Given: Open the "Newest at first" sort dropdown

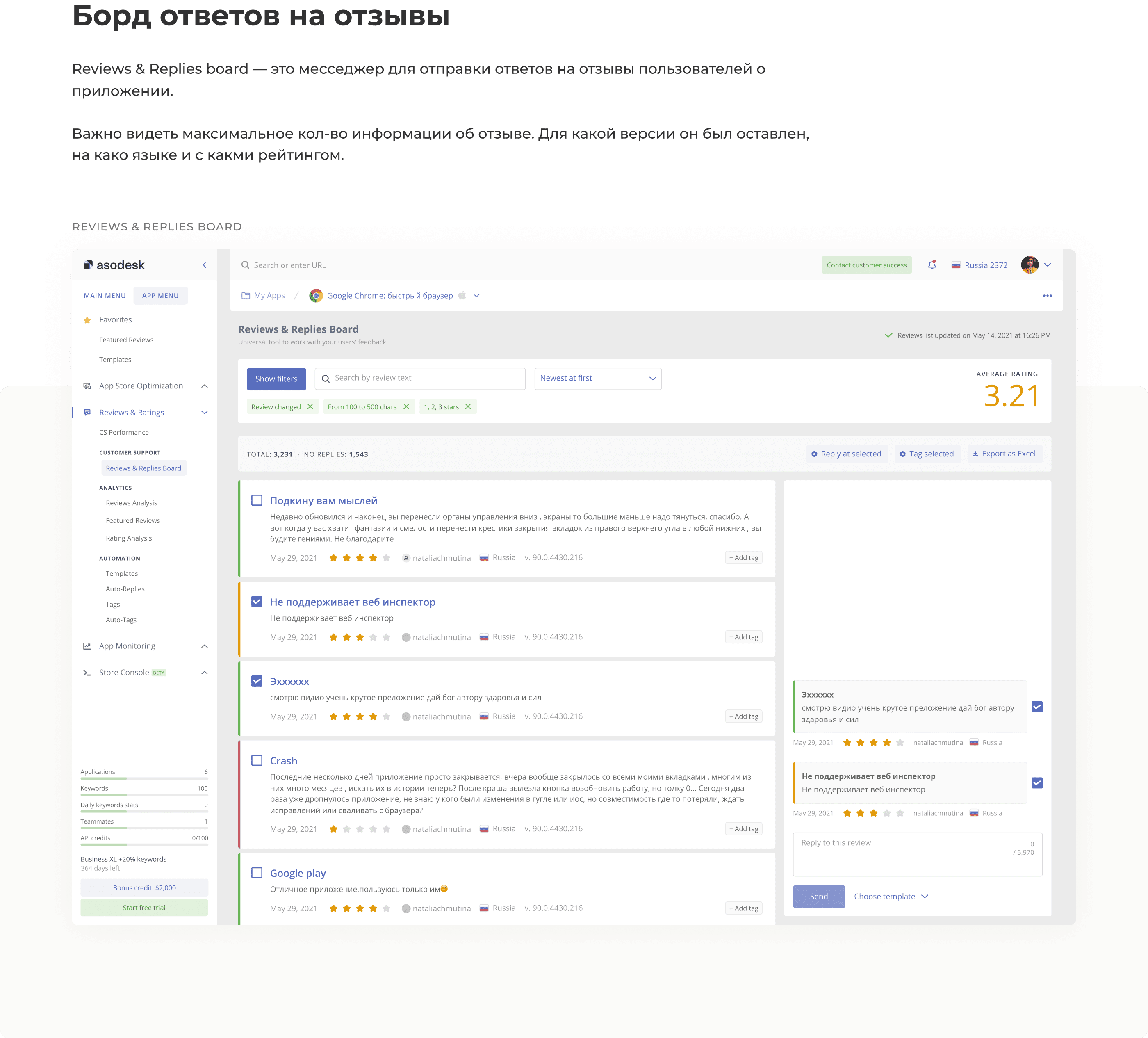Looking at the screenshot, I should pos(597,378).
